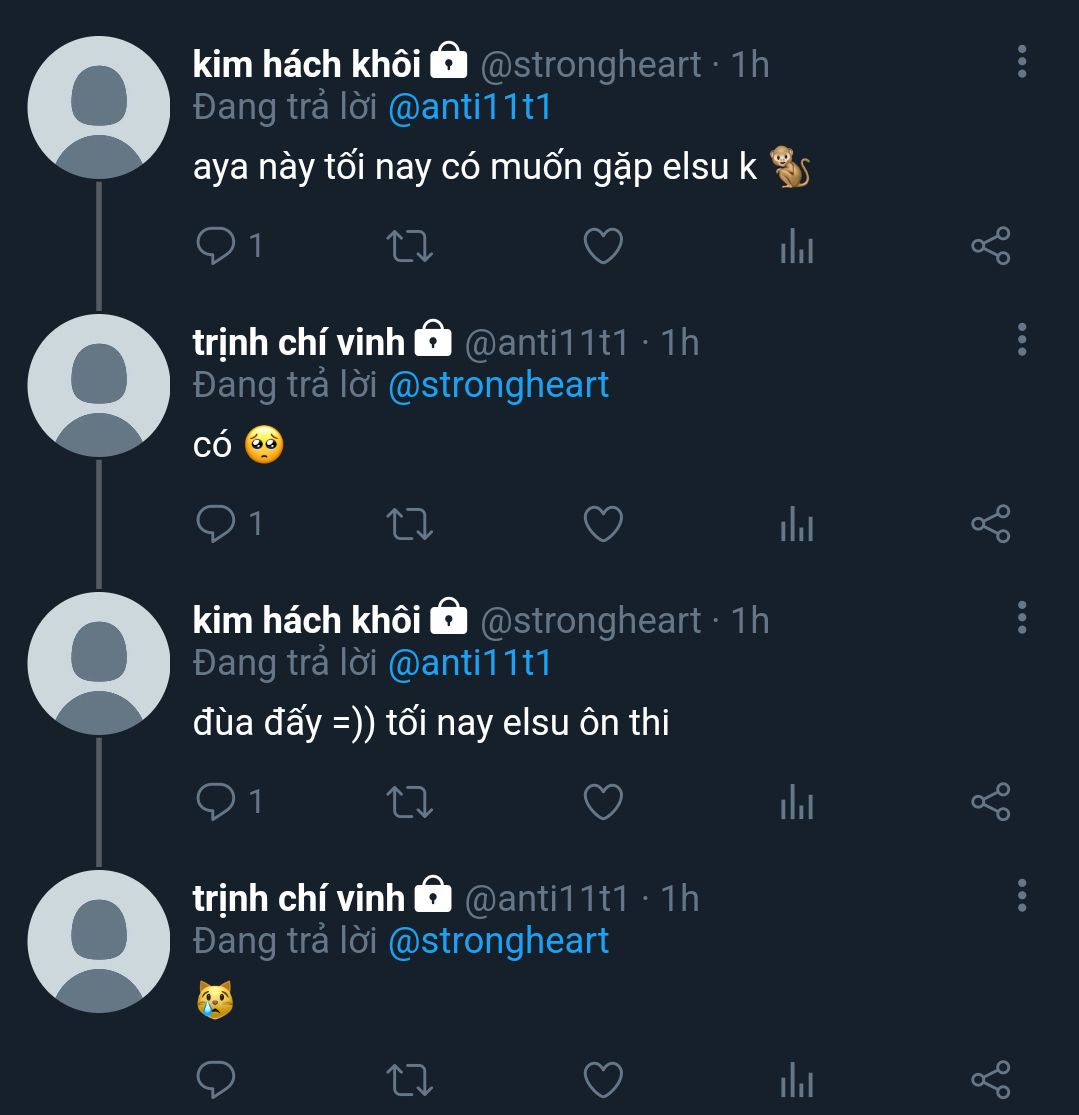Open more options on first tweet
Viewport: 1079px width, 1115px height.
pyautogui.click(x=1021, y=62)
